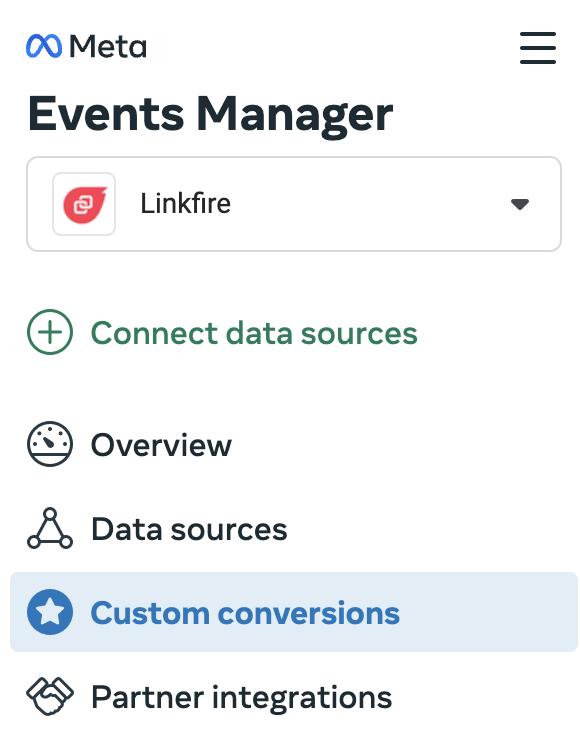This screenshot has width=580, height=736.
Task: Click the red Linkfire account logo
Action: tap(84, 204)
